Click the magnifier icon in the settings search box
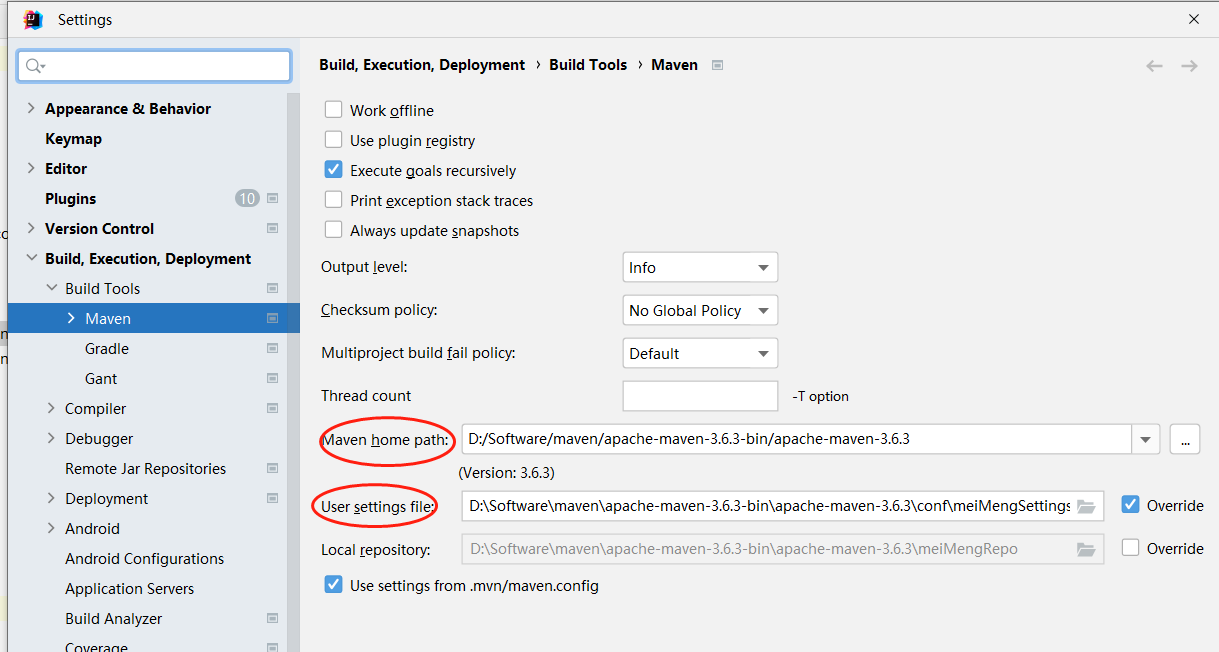This screenshot has height=652, width=1219. [34, 66]
